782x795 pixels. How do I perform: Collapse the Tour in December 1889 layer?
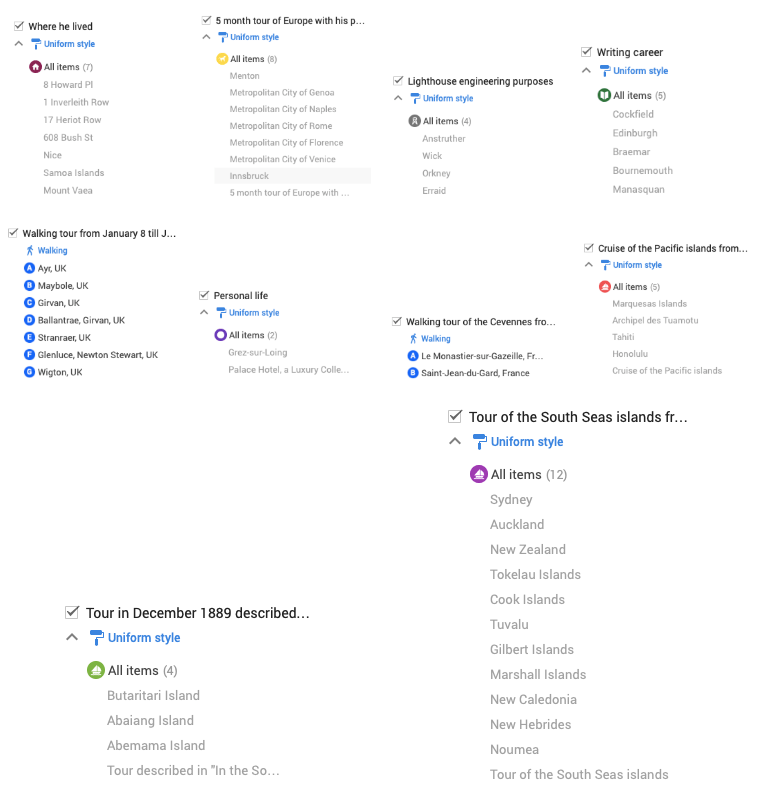tap(71, 637)
